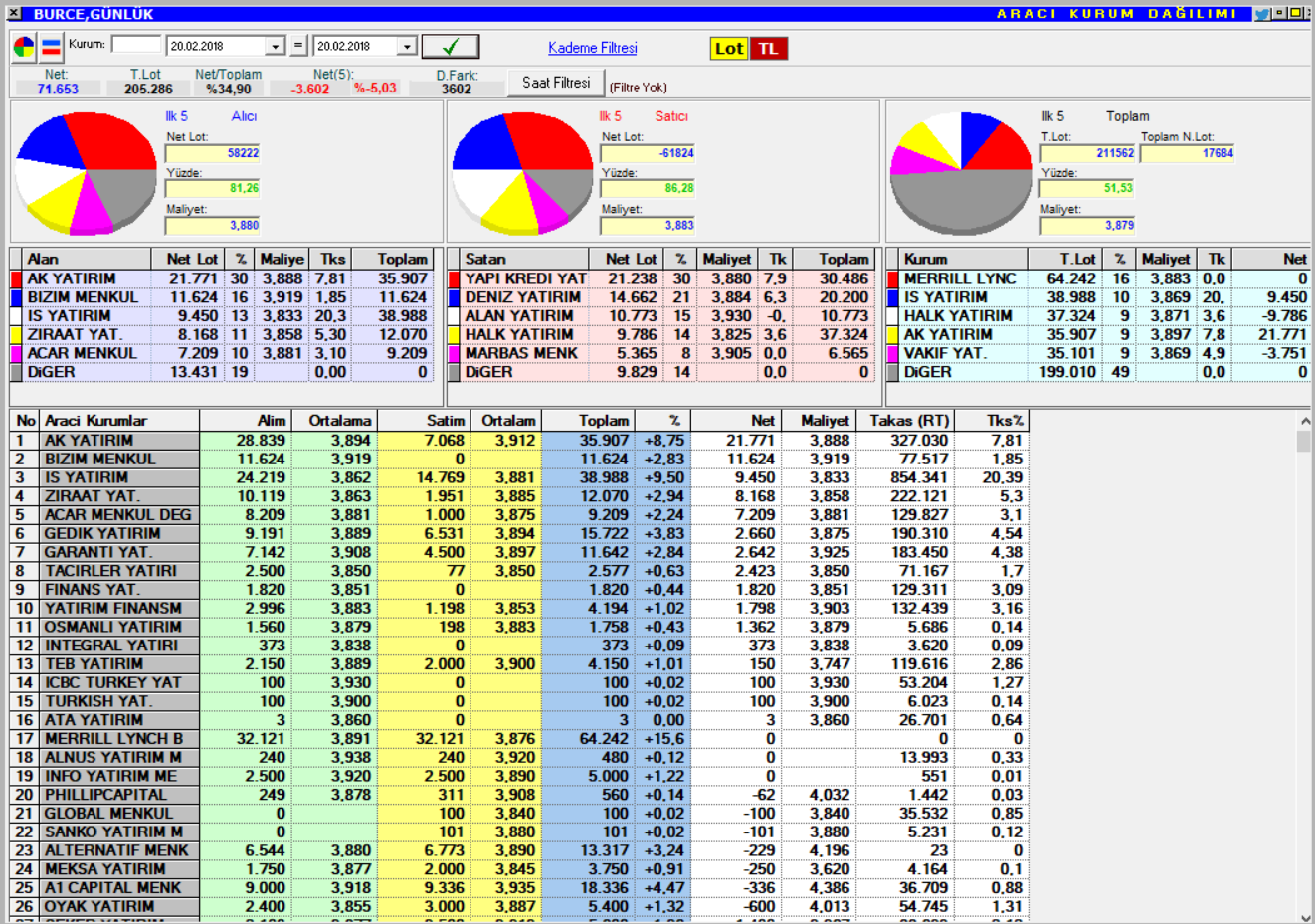Switch display to TL
The image size is (1315, 924).
[768, 48]
